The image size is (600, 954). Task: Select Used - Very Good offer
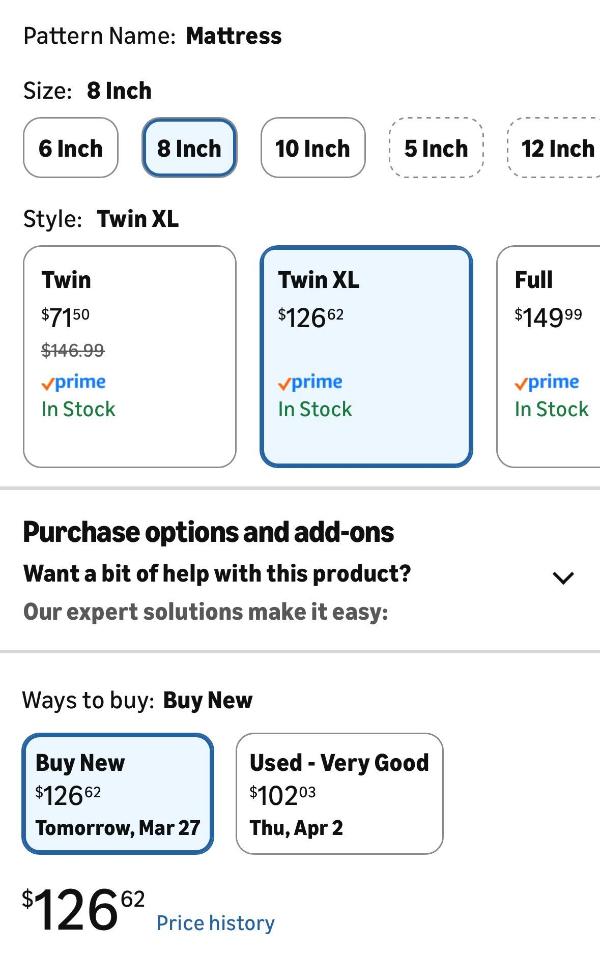(x=339, y=794)
